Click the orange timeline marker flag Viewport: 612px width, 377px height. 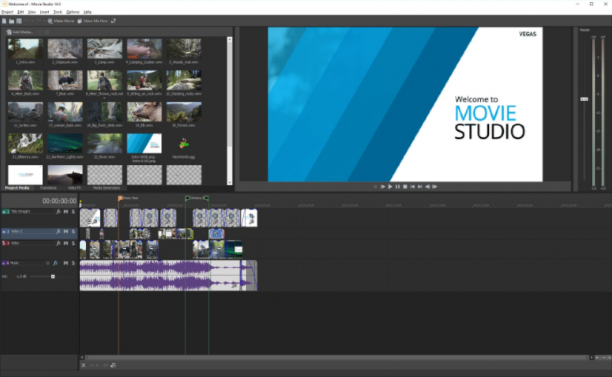pos(120,198)
